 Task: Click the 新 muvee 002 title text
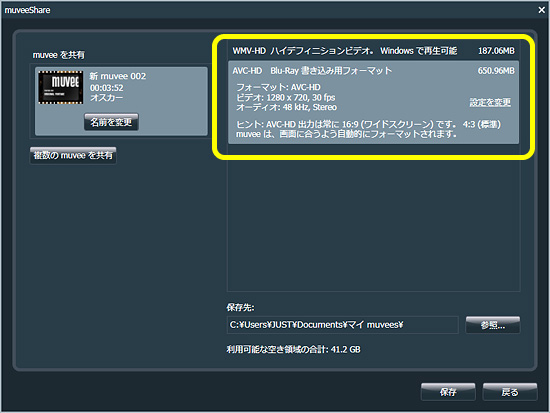point(118,76)
